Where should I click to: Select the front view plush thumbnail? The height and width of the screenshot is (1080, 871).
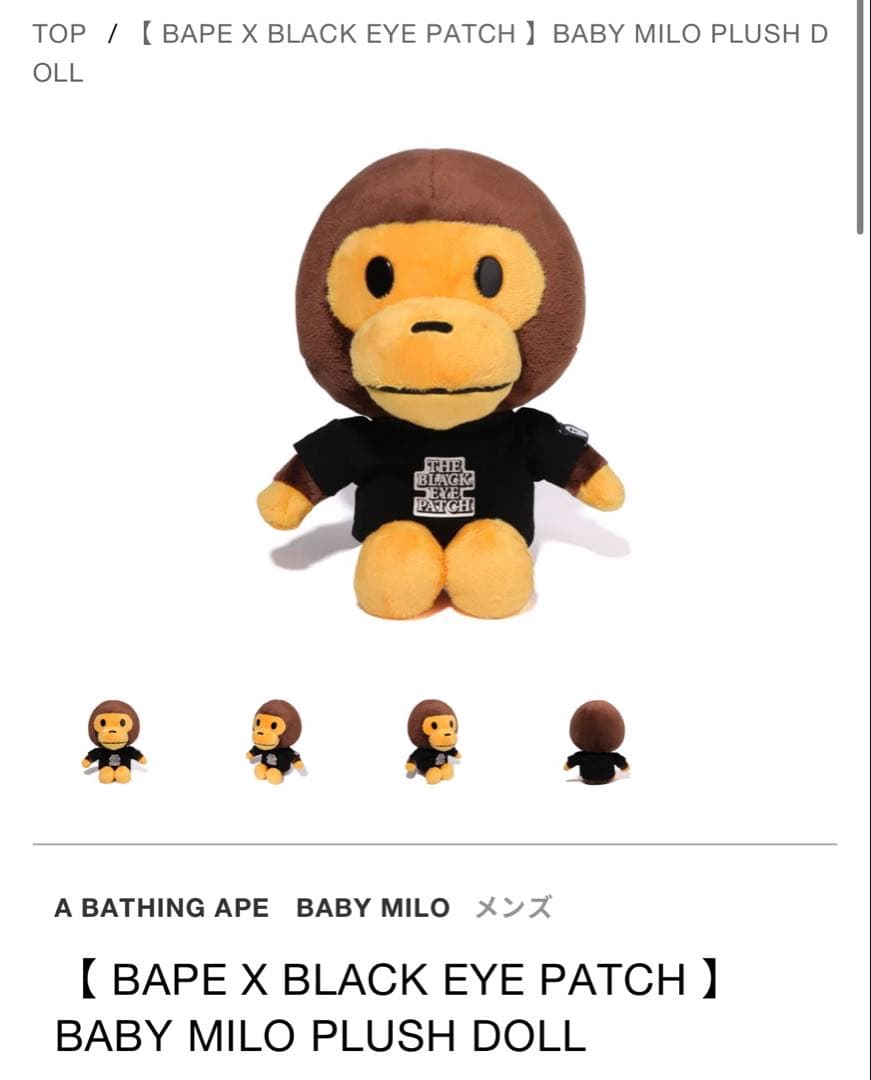114,742
